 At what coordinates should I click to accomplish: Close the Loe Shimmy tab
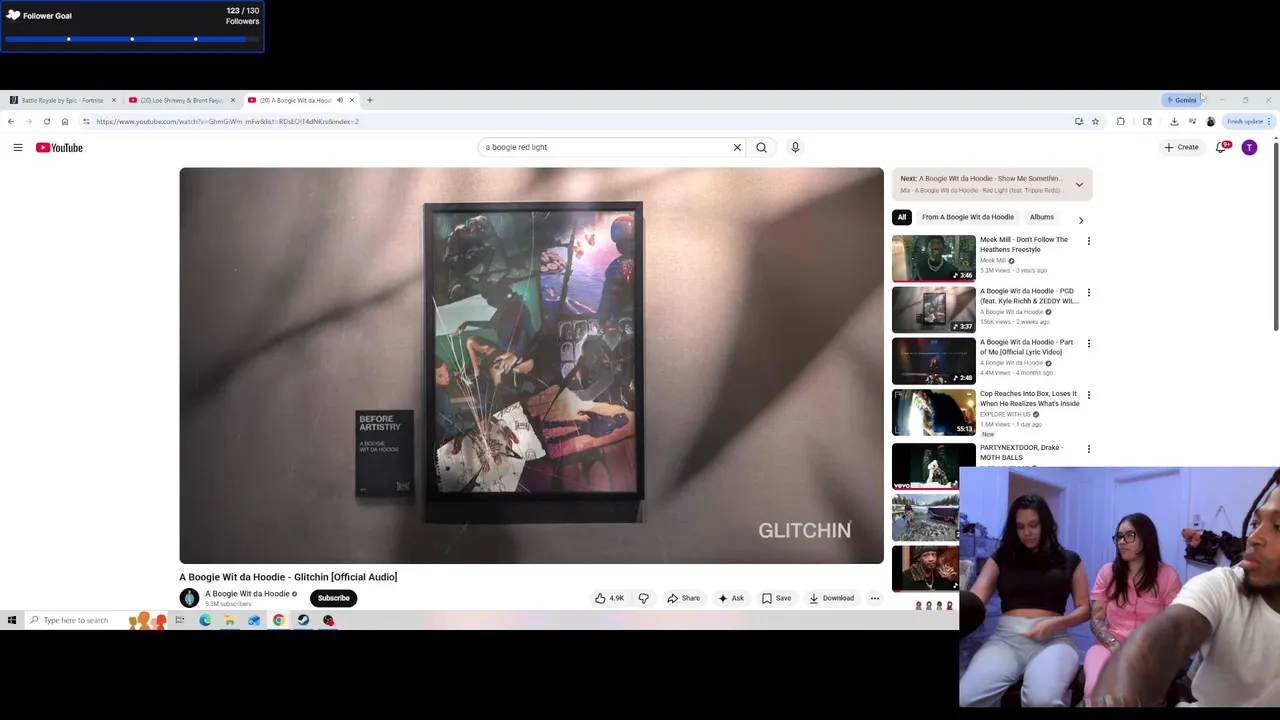pos(232,100)
